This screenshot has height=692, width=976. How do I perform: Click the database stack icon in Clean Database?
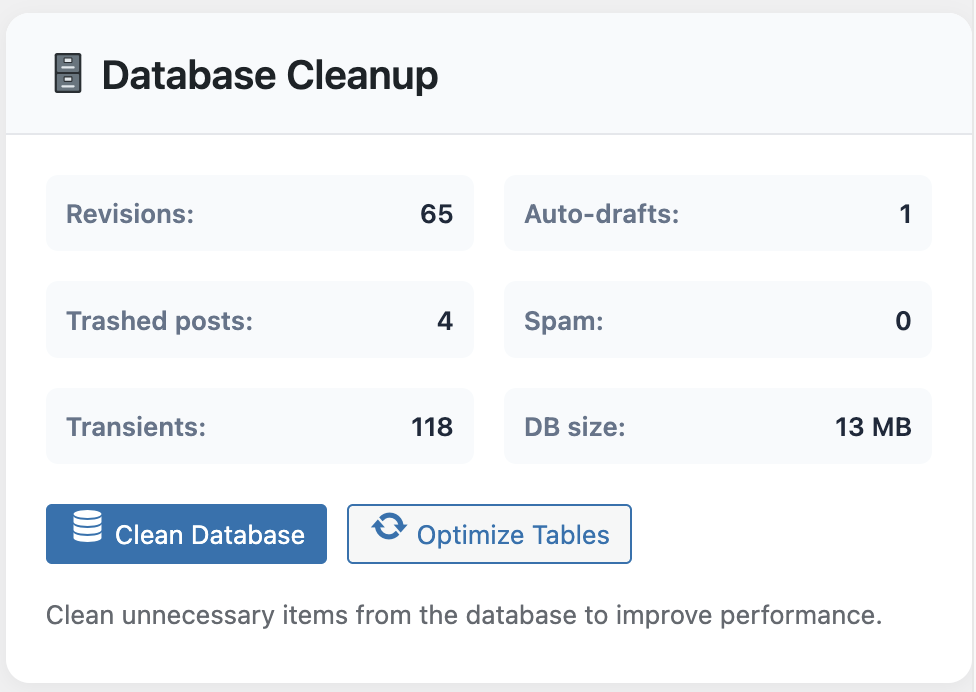pos(87,526)
